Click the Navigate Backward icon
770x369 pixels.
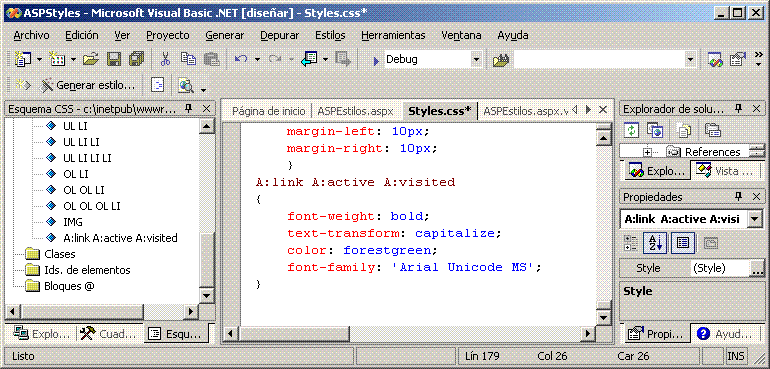[309, 59]
